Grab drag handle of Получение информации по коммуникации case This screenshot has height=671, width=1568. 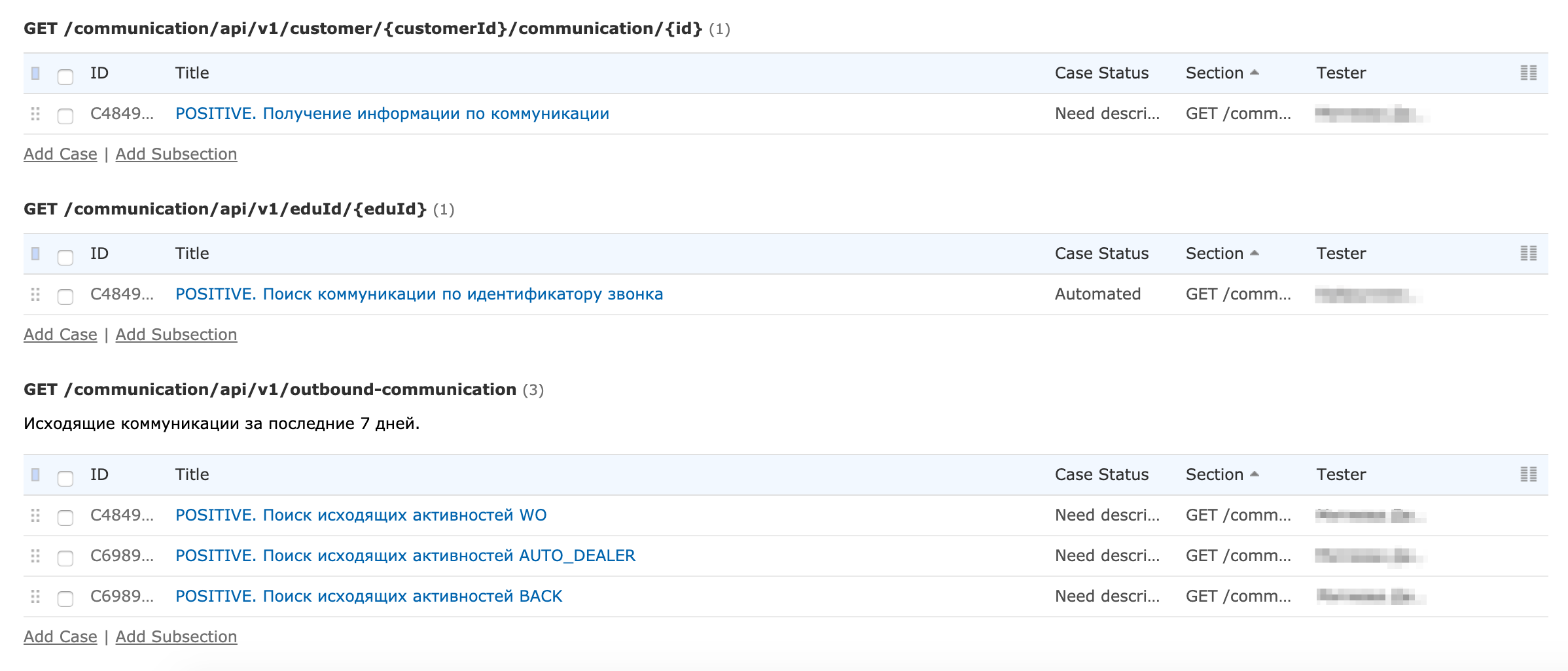pos(35,114)
